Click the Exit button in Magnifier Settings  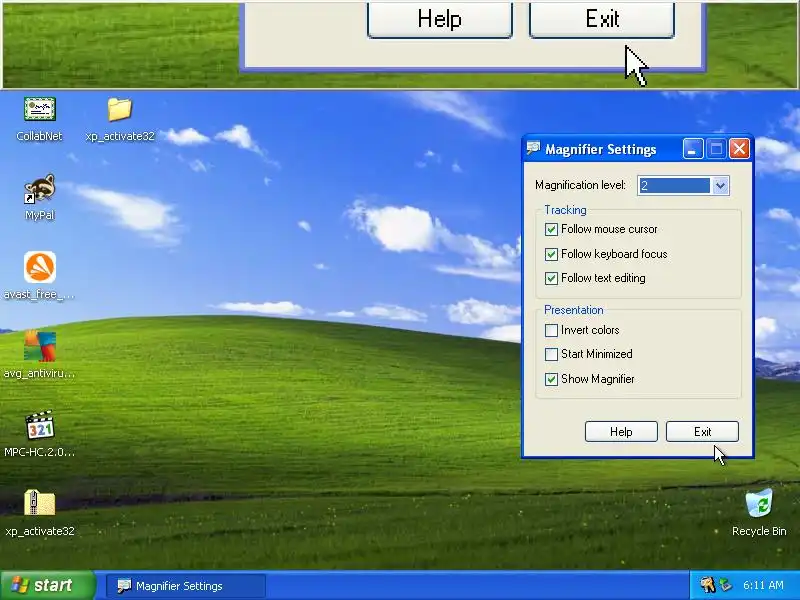(702, 432)
